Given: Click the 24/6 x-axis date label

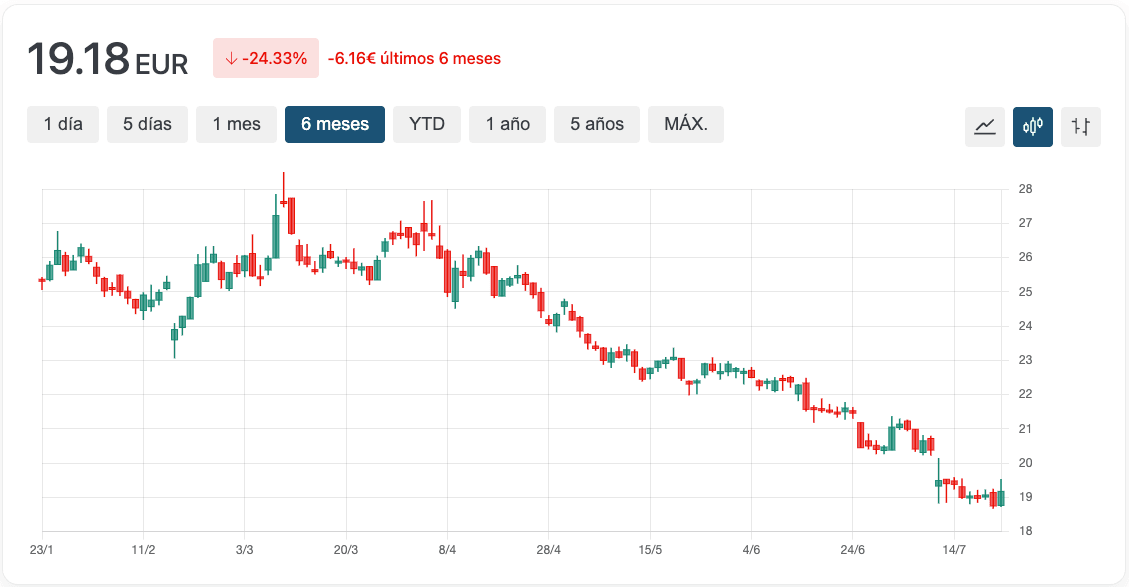Looking at the screenshot, I should [852, 550].
